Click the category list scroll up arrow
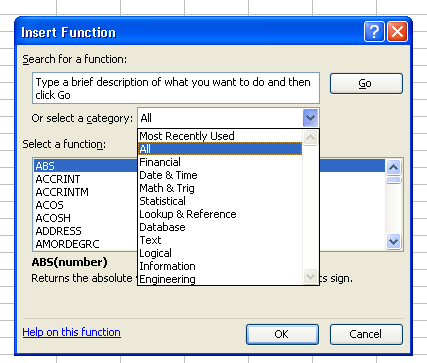The width and height of the screenshot is (427, 363). (311, 137)
